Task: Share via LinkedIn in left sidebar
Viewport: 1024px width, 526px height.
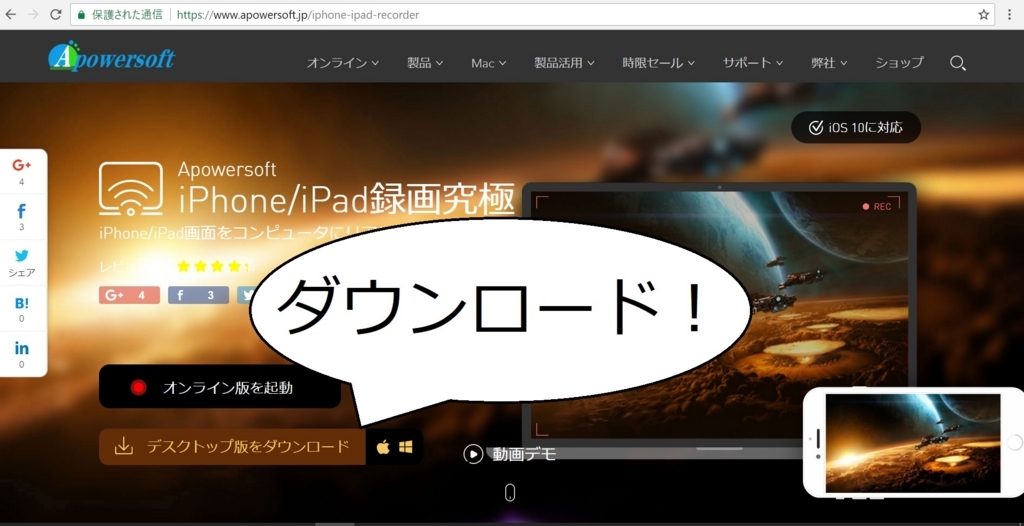Action: [22, 353]
